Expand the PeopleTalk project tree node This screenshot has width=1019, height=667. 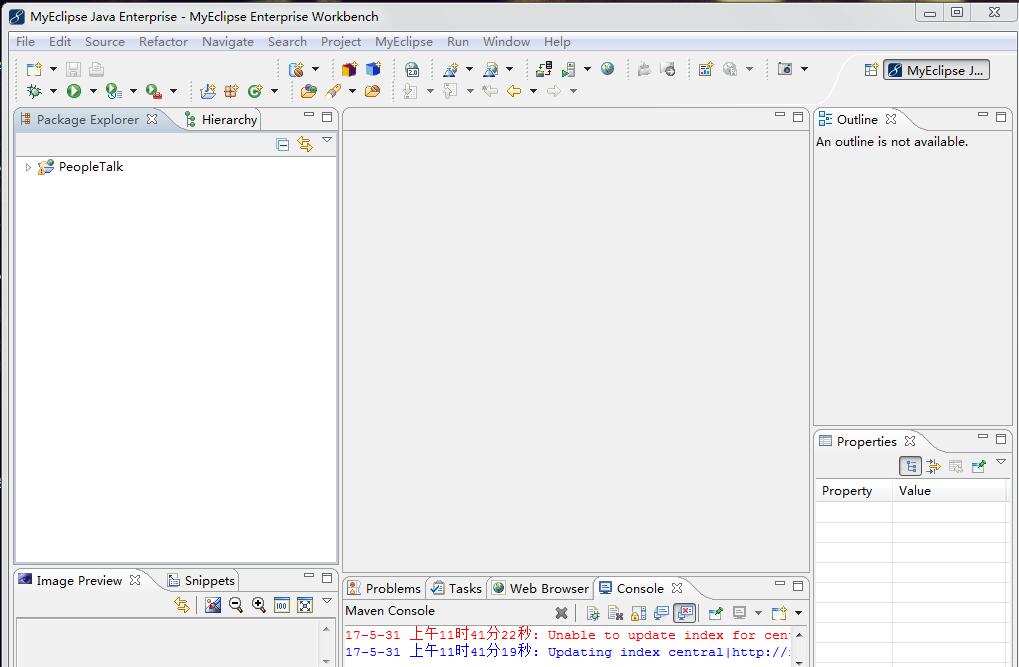click(28, 167)
